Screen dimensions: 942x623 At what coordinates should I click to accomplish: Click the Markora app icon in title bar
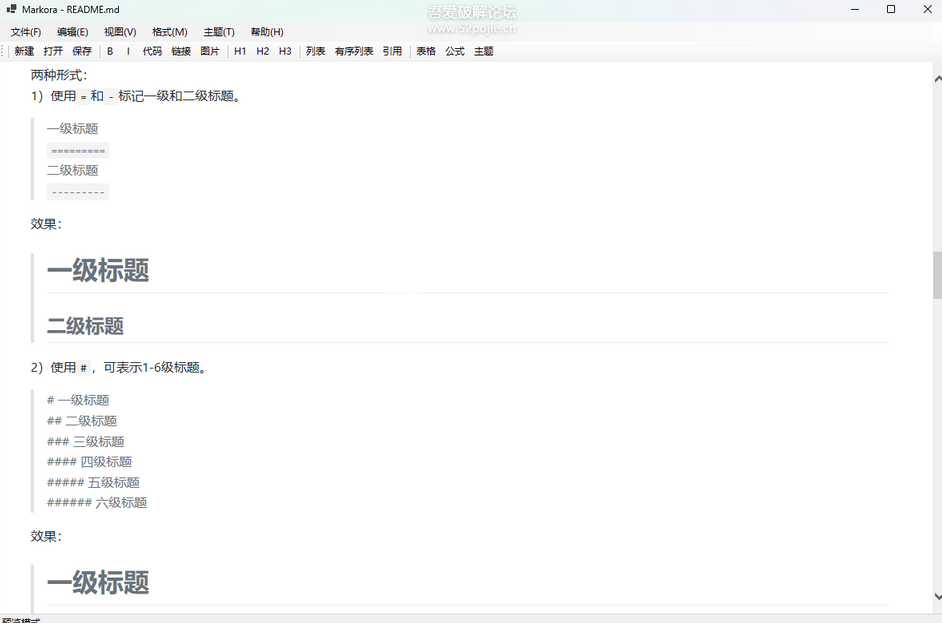(11, 9)
